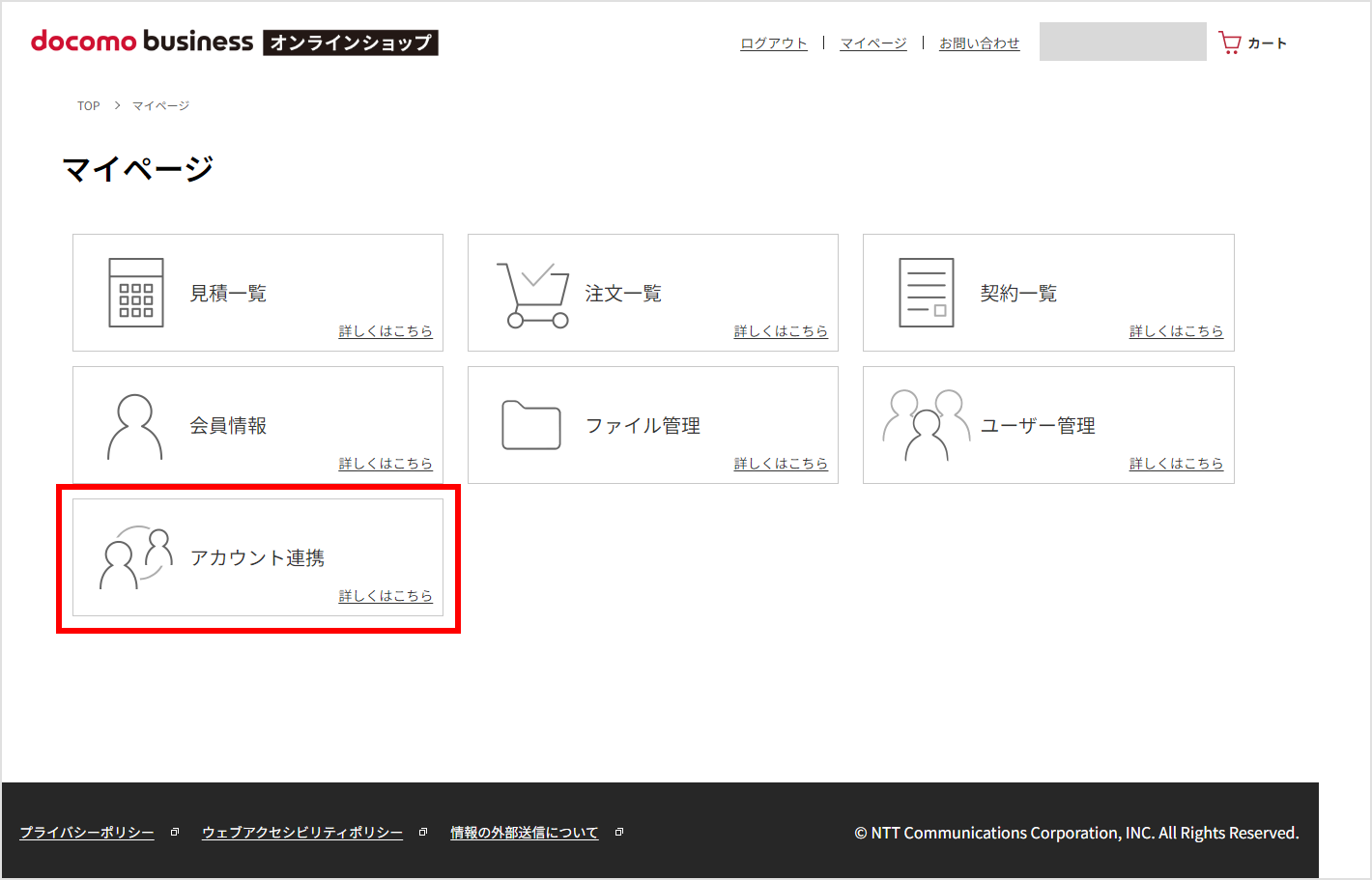Click the linked-users icon for アカウント連携

(x=136, y=557)
